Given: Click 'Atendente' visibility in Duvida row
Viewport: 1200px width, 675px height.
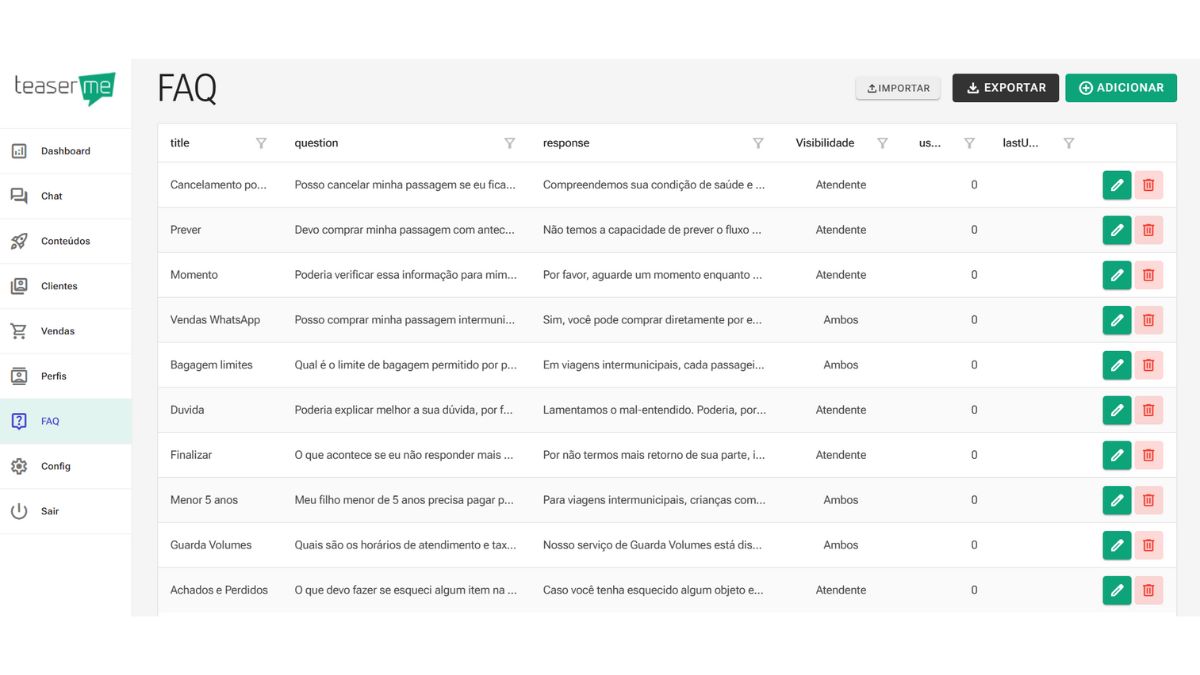Looking at the screenshot, I should pyautogui.click(x=841, y=410).
